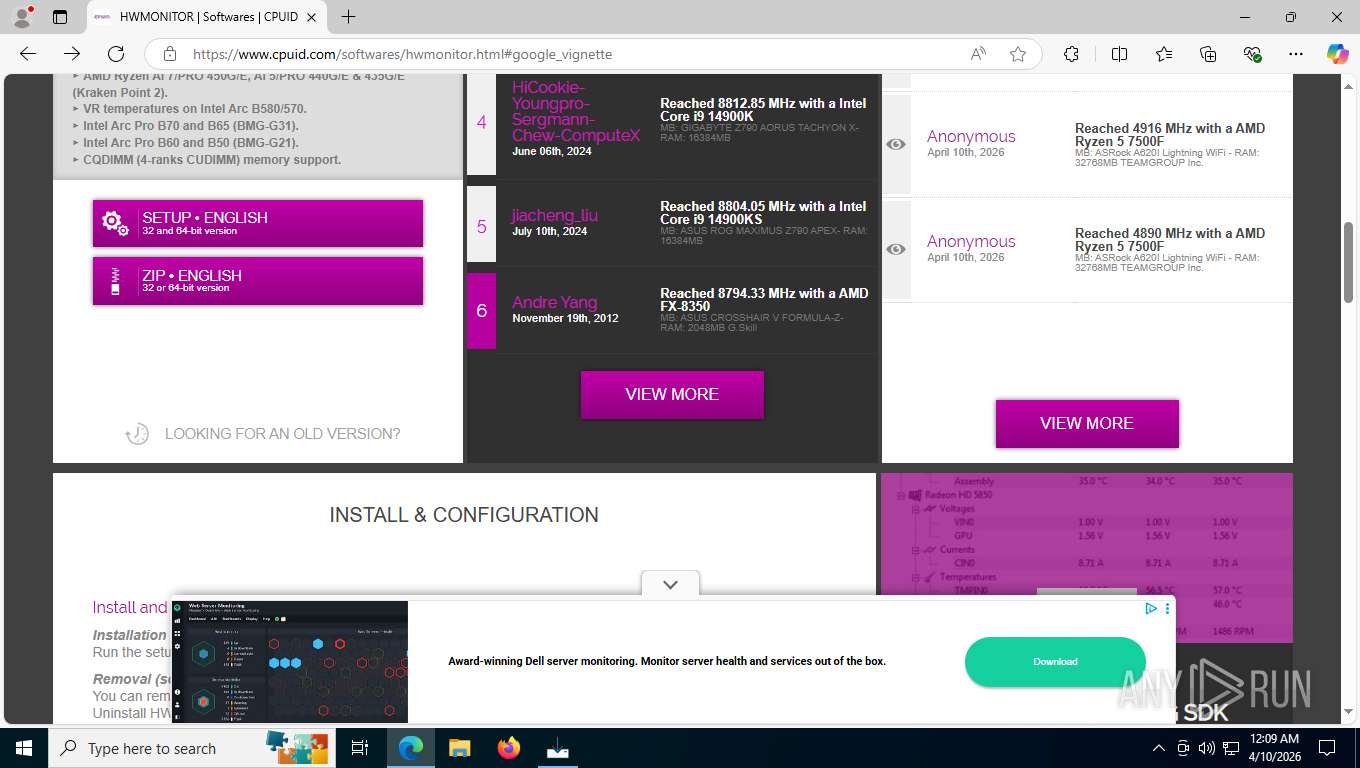Click the Dell server monitoring ad thumbnail
The image size is (1360, 768).
pos(290,662)
